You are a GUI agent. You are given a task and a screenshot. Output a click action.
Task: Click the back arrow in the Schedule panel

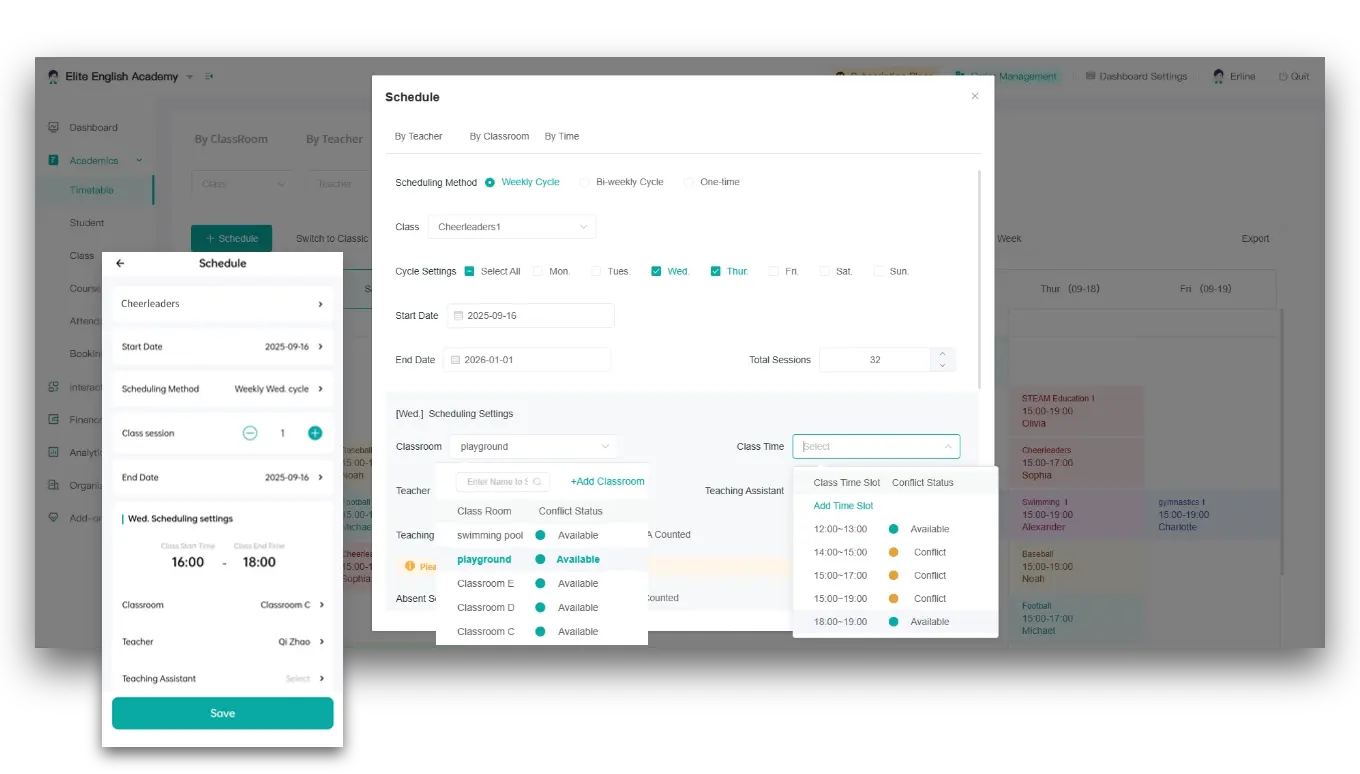tap(120, 263)
